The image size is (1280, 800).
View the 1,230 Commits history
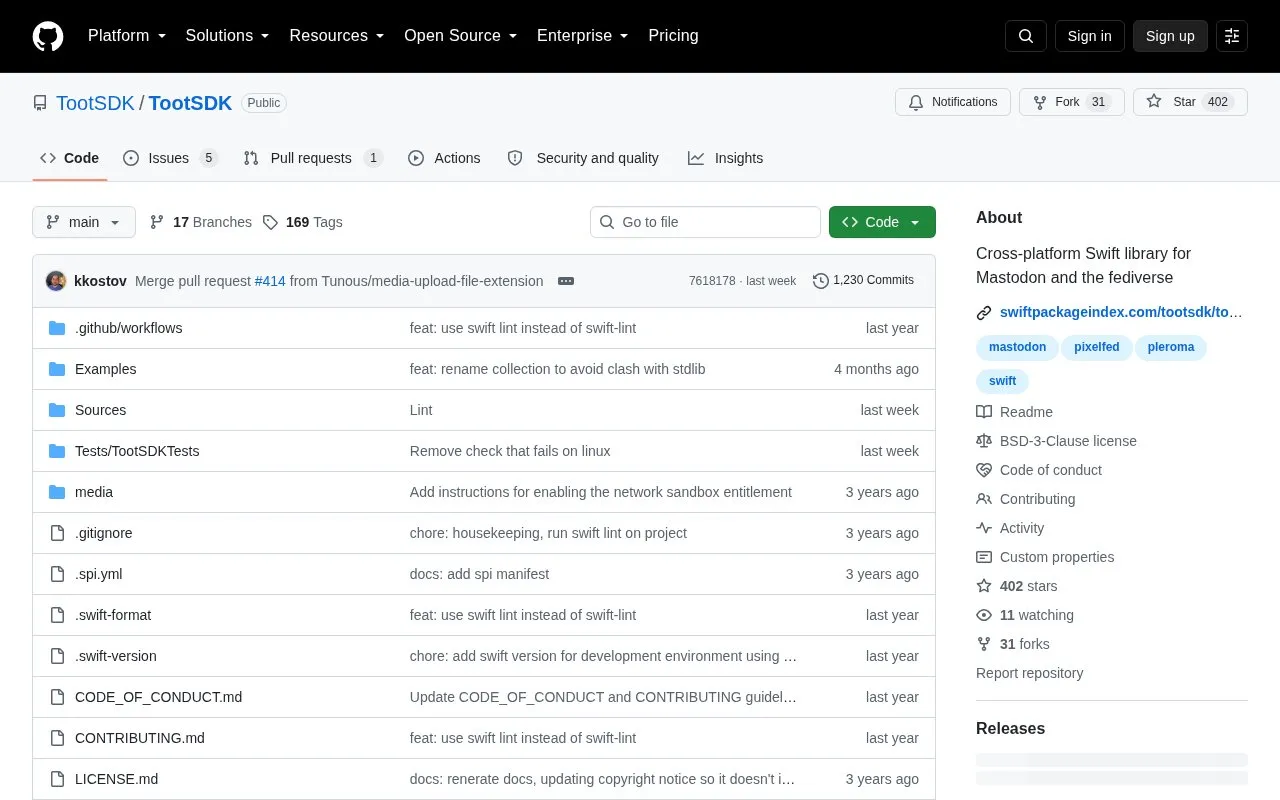[864, 280]
